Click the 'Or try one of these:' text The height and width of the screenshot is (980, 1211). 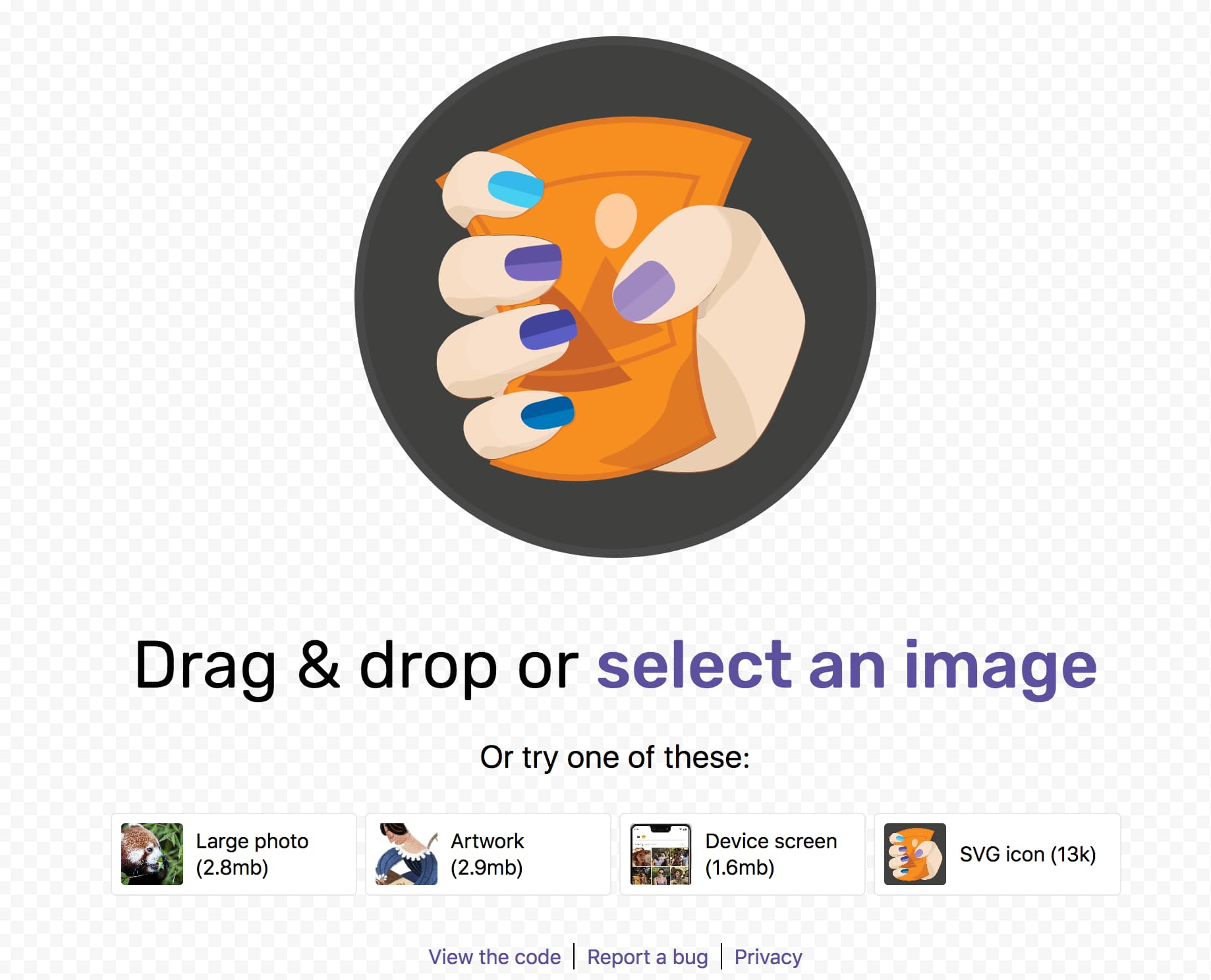pyautogui.click(x=615, y=757)
